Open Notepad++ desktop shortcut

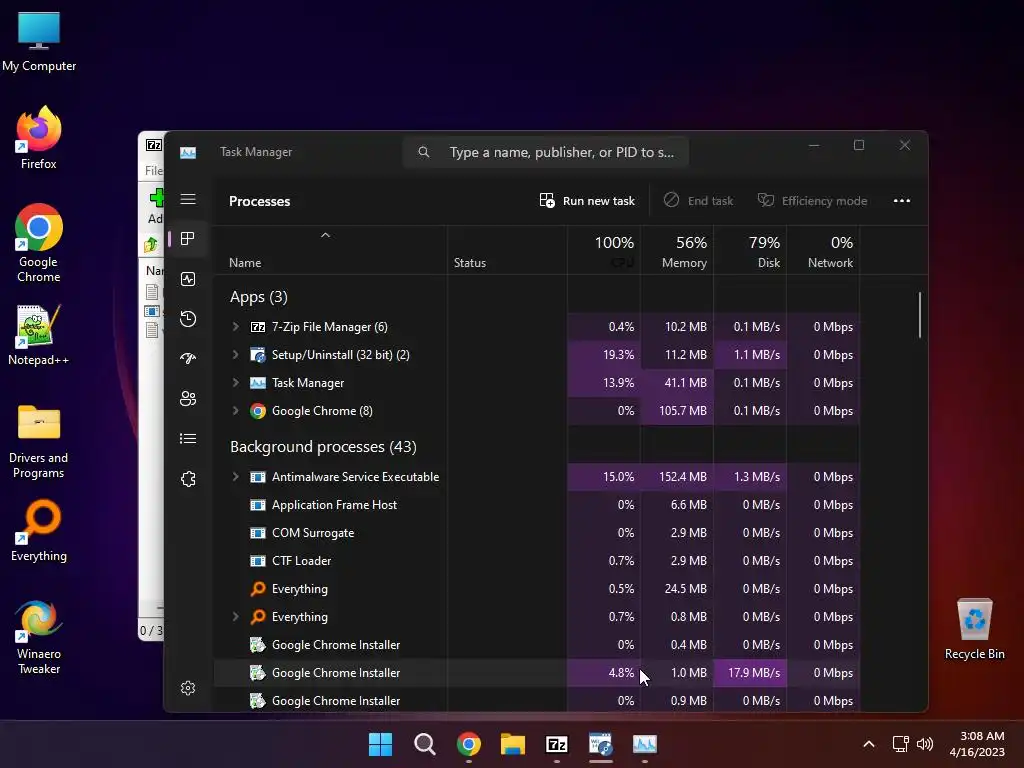(x=39, y=334)
